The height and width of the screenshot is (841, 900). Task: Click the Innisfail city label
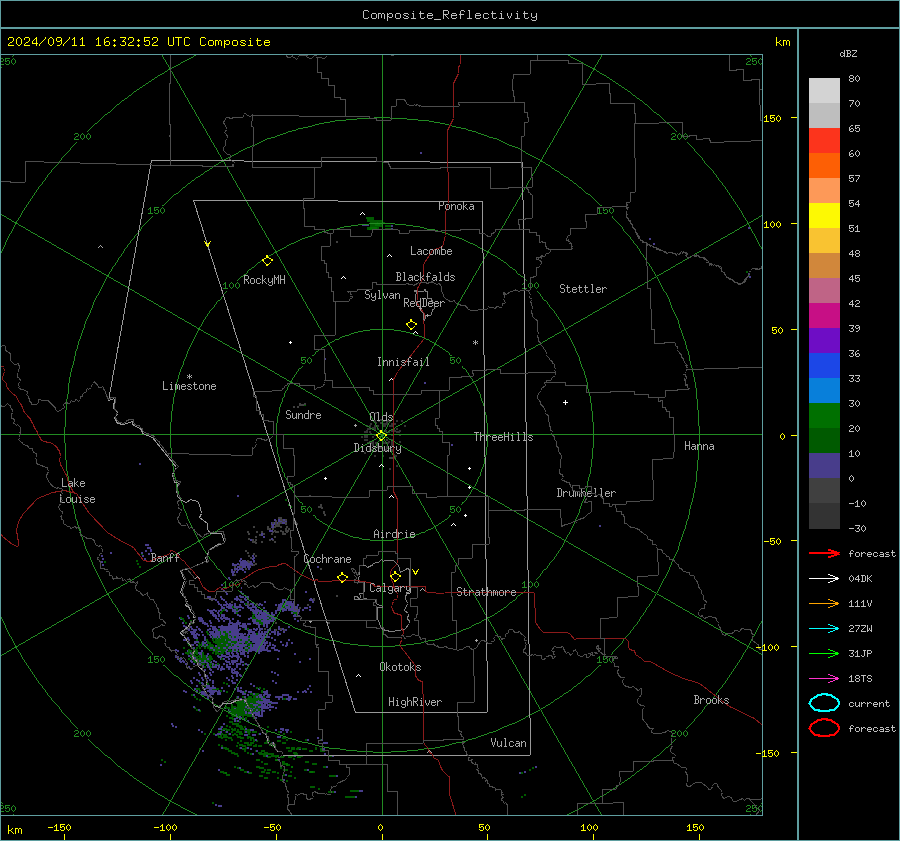403,362
